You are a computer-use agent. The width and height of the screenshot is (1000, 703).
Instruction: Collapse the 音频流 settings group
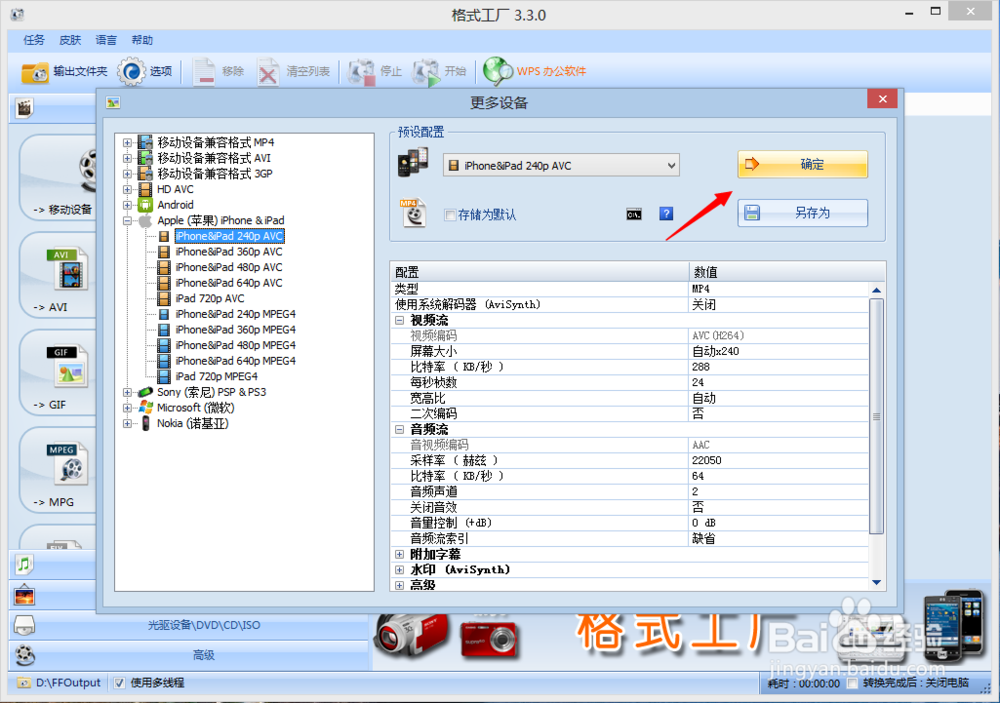399,429
